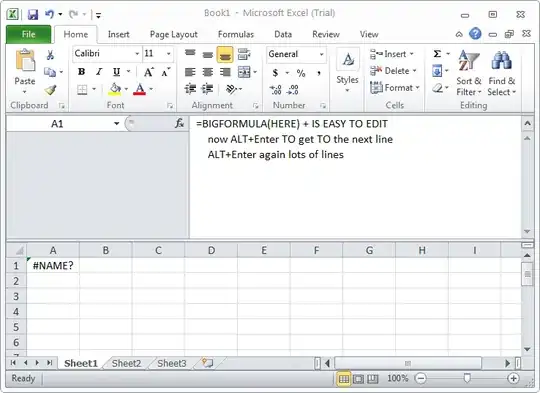Click the AutoSum sigma icon
Viewport: 540px width, 393px height.
(437, 54)
